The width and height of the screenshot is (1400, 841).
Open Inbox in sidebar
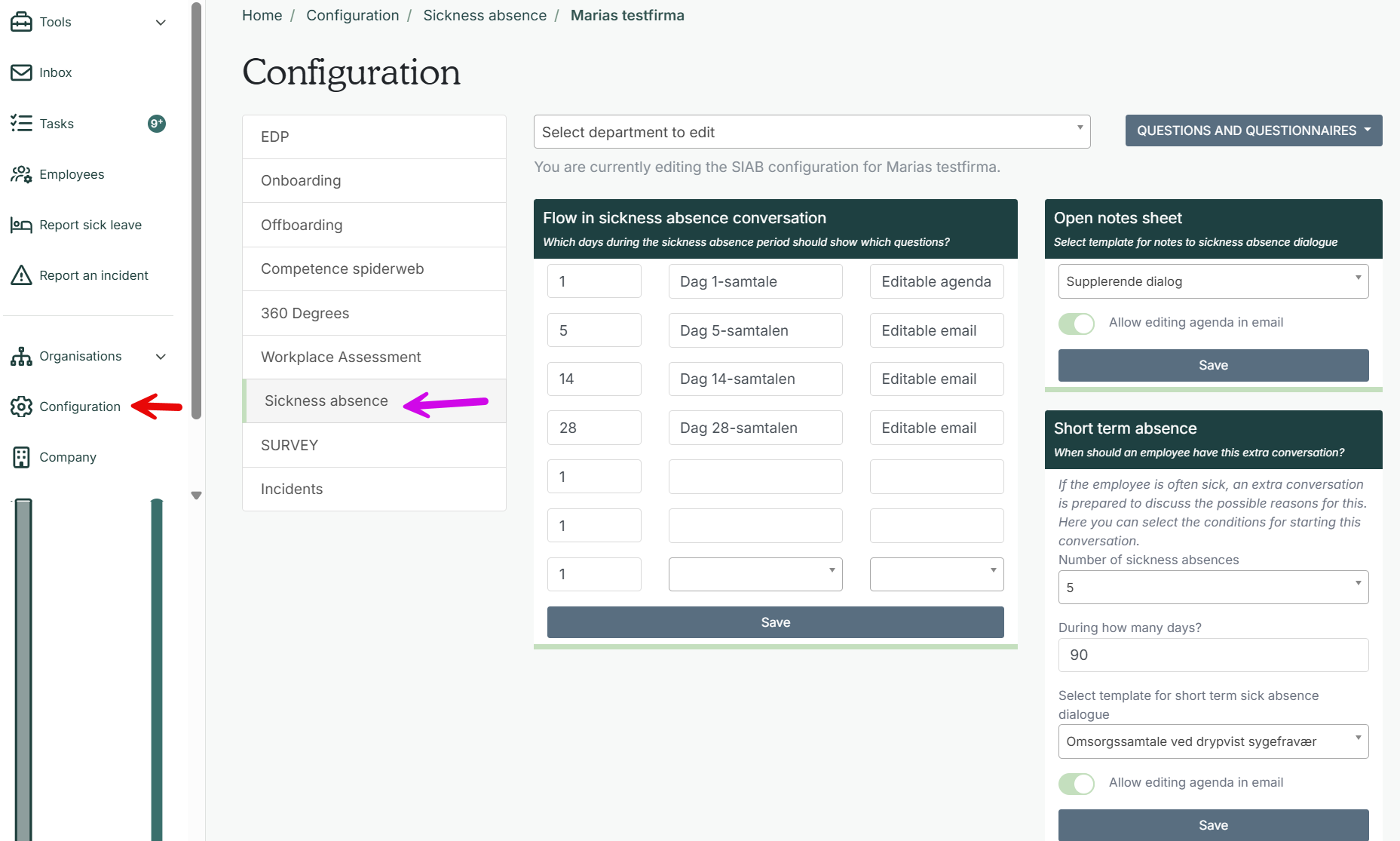click(x=56, y=72)
